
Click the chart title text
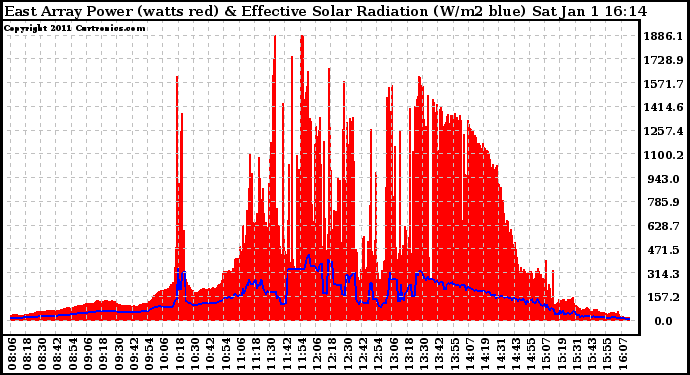click(x=325, y=11)
